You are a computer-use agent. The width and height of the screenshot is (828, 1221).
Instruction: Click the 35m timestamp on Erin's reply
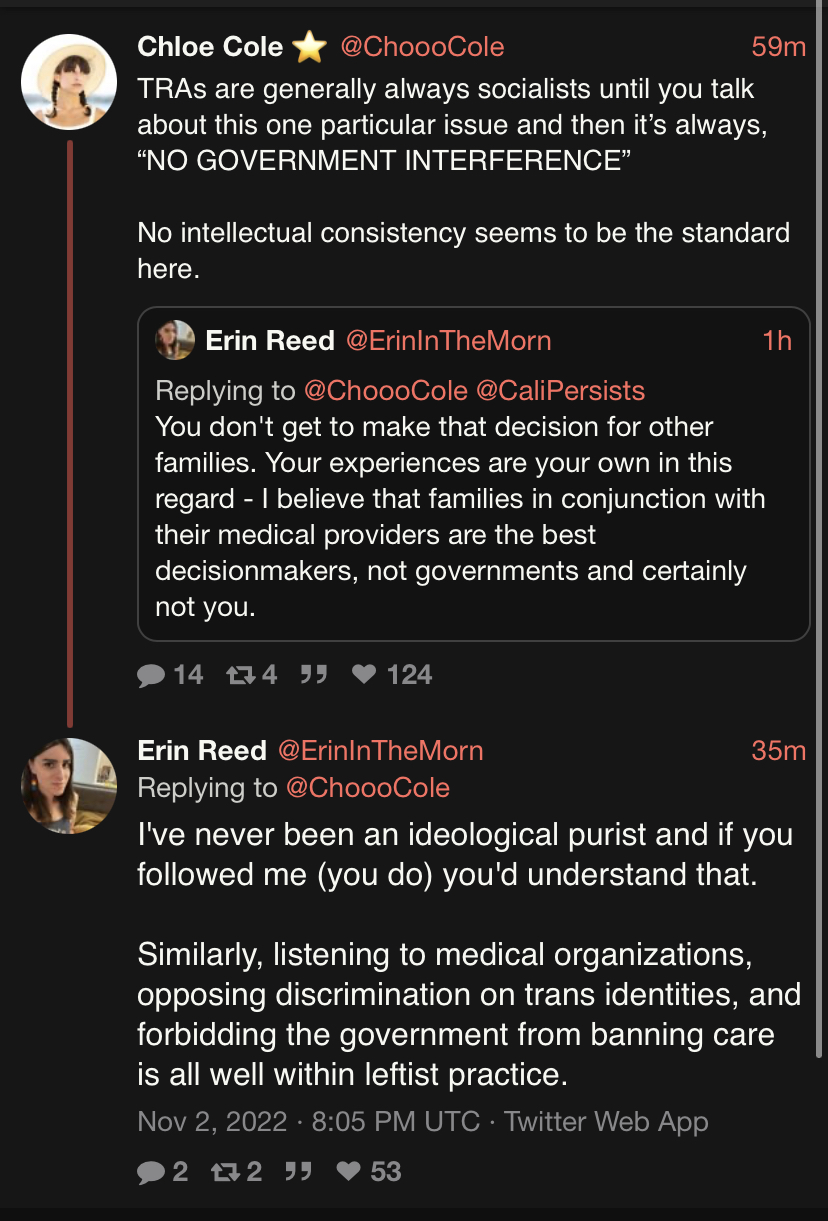click(x=778, y=750)
